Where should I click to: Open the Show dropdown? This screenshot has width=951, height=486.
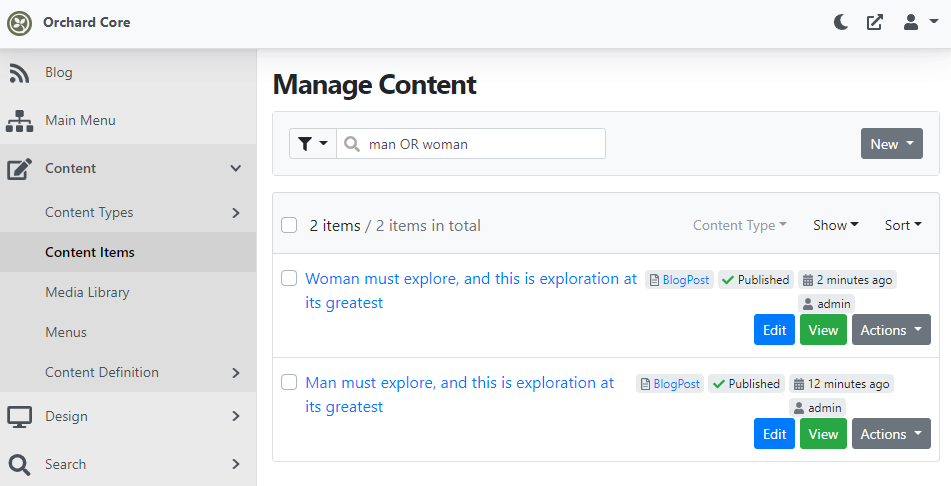click(836, 225)
